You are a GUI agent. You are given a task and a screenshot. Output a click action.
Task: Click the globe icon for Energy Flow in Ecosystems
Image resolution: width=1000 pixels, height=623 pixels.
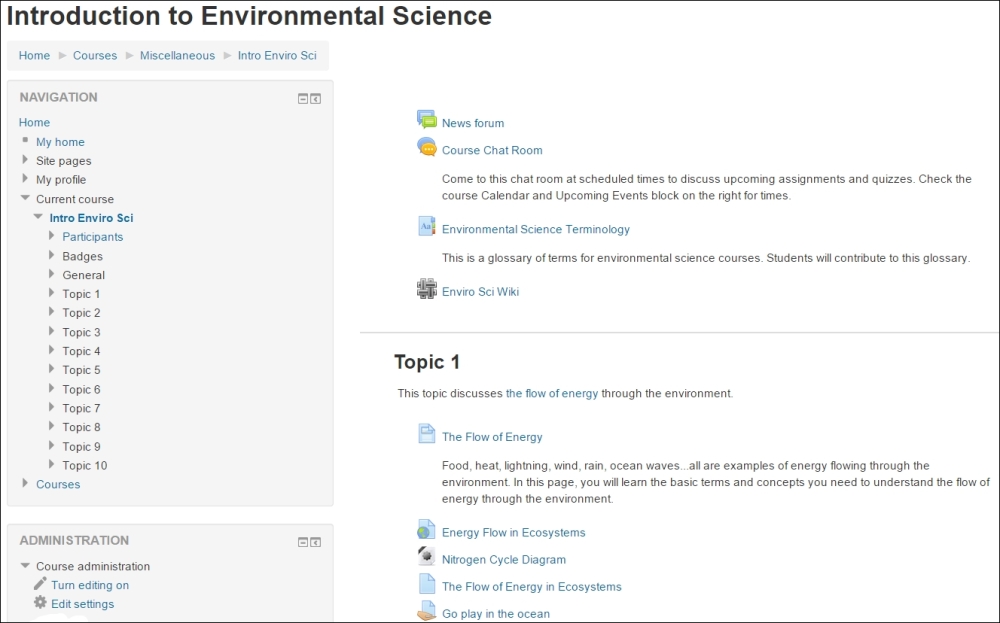[x=426, y=529]
